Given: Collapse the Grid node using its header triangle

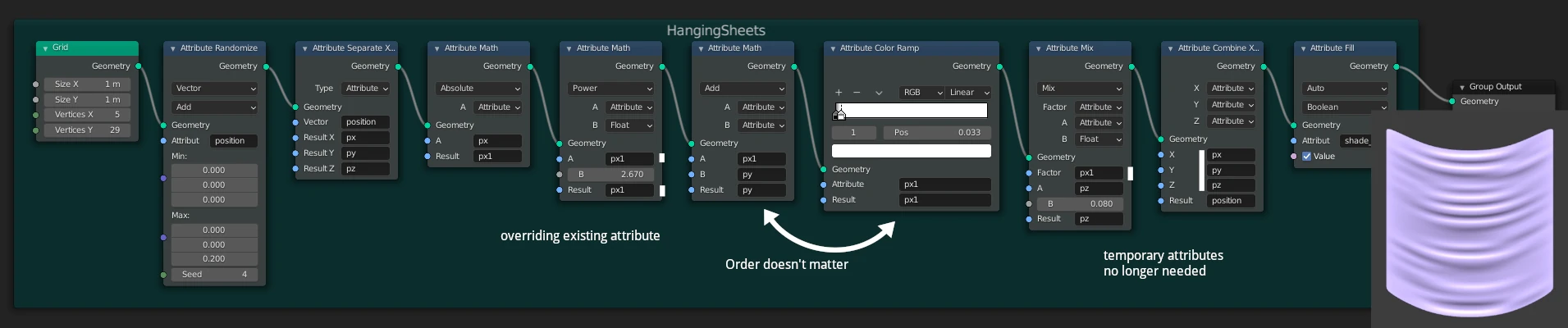Looking at the screenshot, I should point(45,48).
